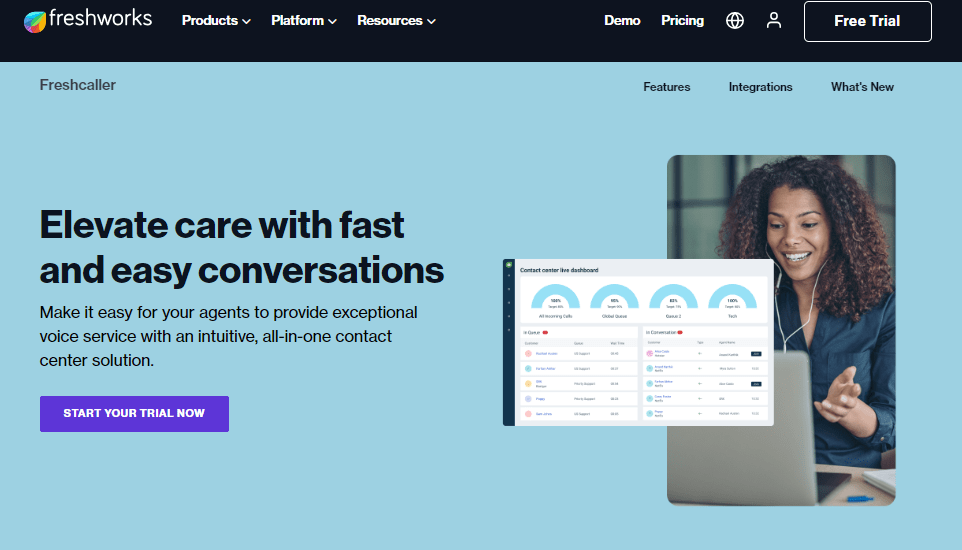The width and height of the screenshot is (962, 550).
Task: Open the user account icon
Action: pos(774,21)
